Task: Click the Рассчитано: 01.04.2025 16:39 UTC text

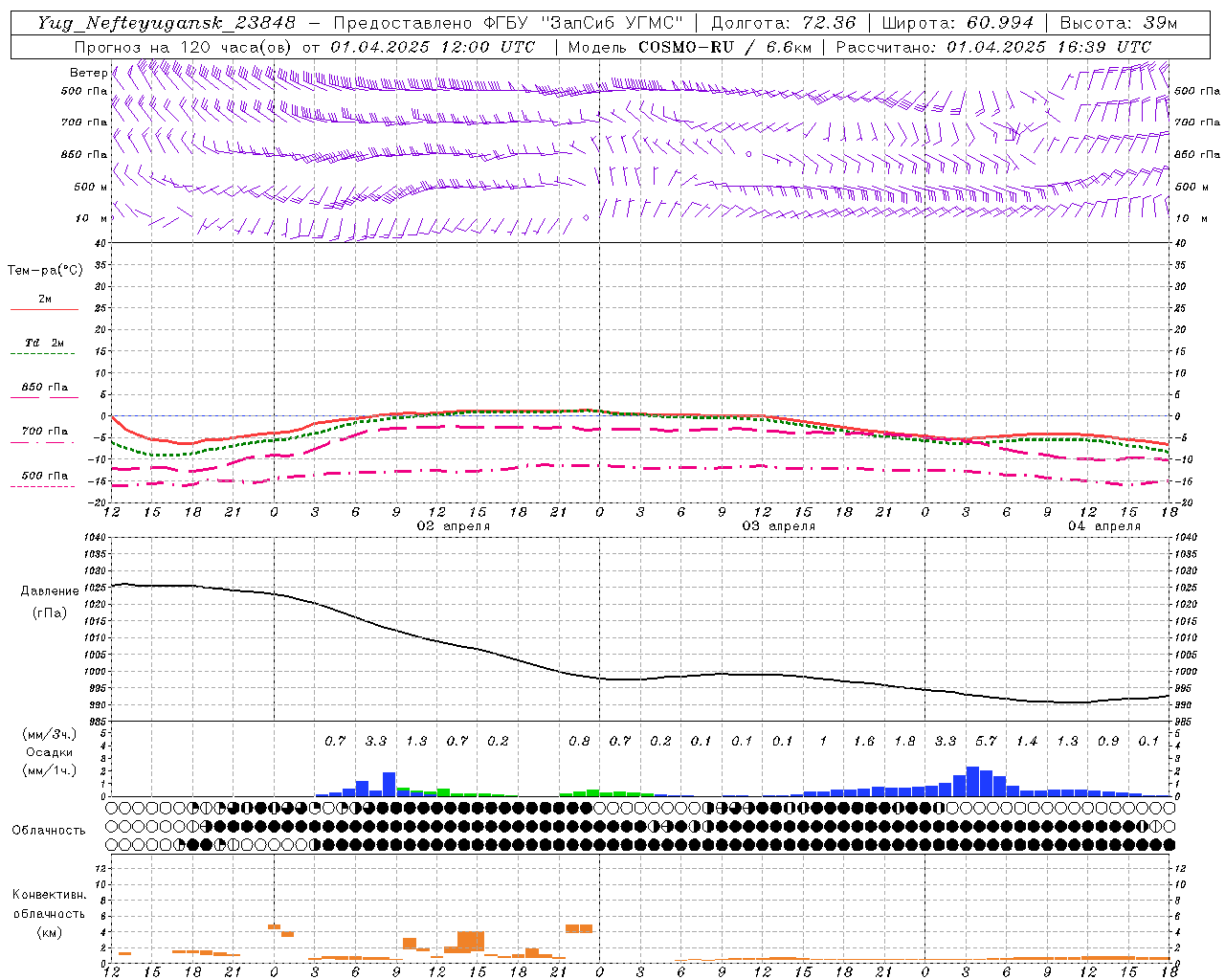Action: [993, 47]
